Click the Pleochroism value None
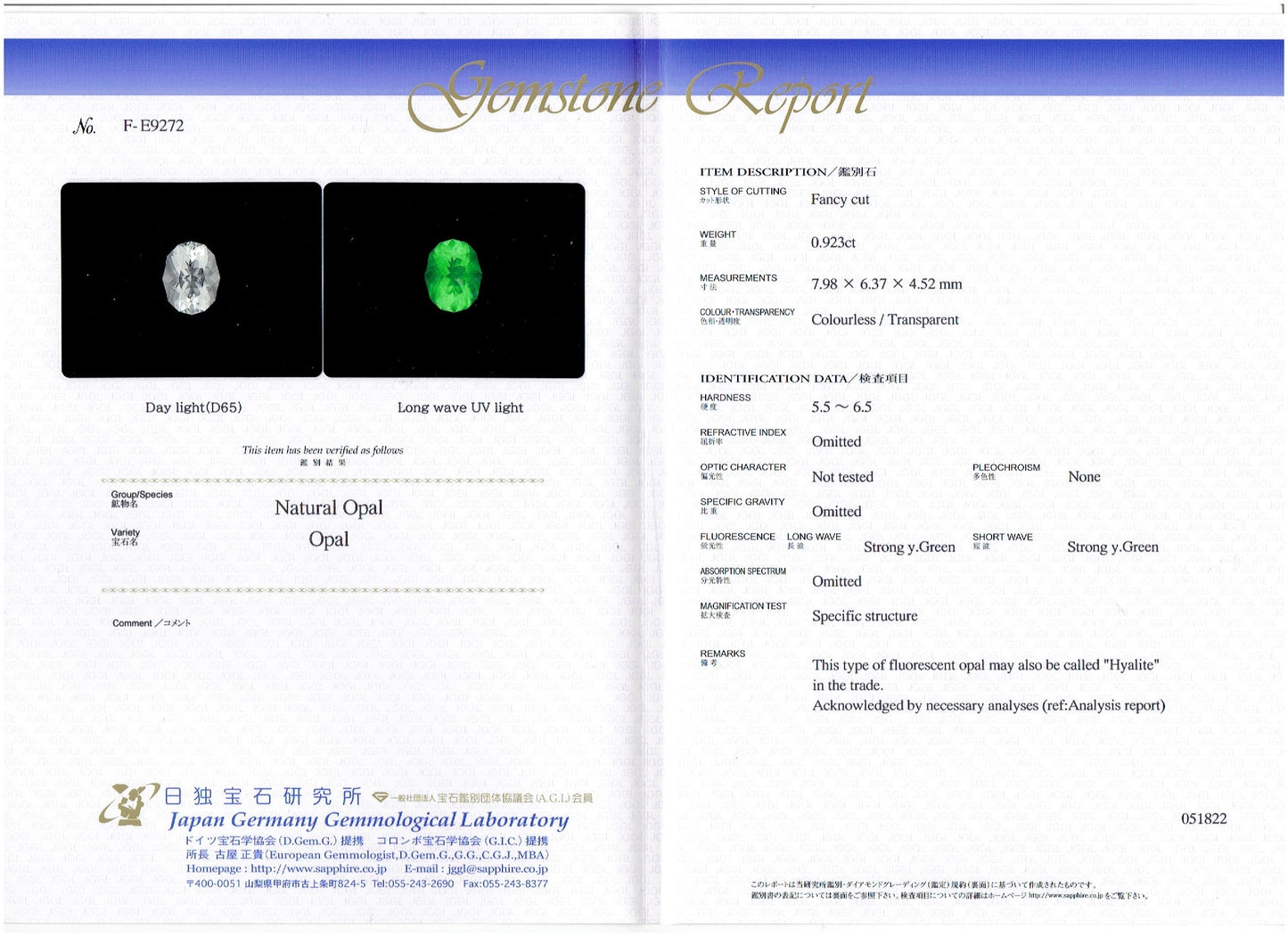The width and height of the screenshot is (1288, 937). (x=1084, y=477)
